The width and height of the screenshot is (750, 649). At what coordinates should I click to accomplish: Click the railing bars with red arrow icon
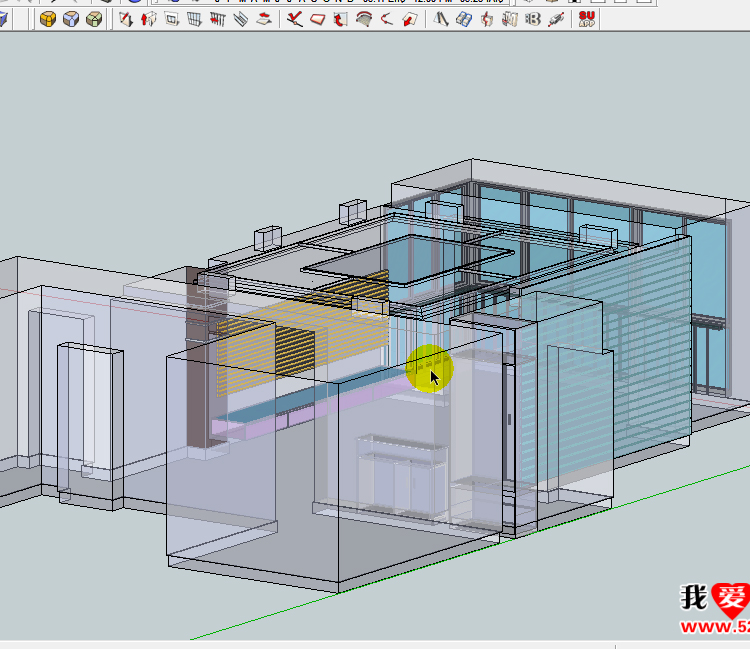tap(218, 20)
